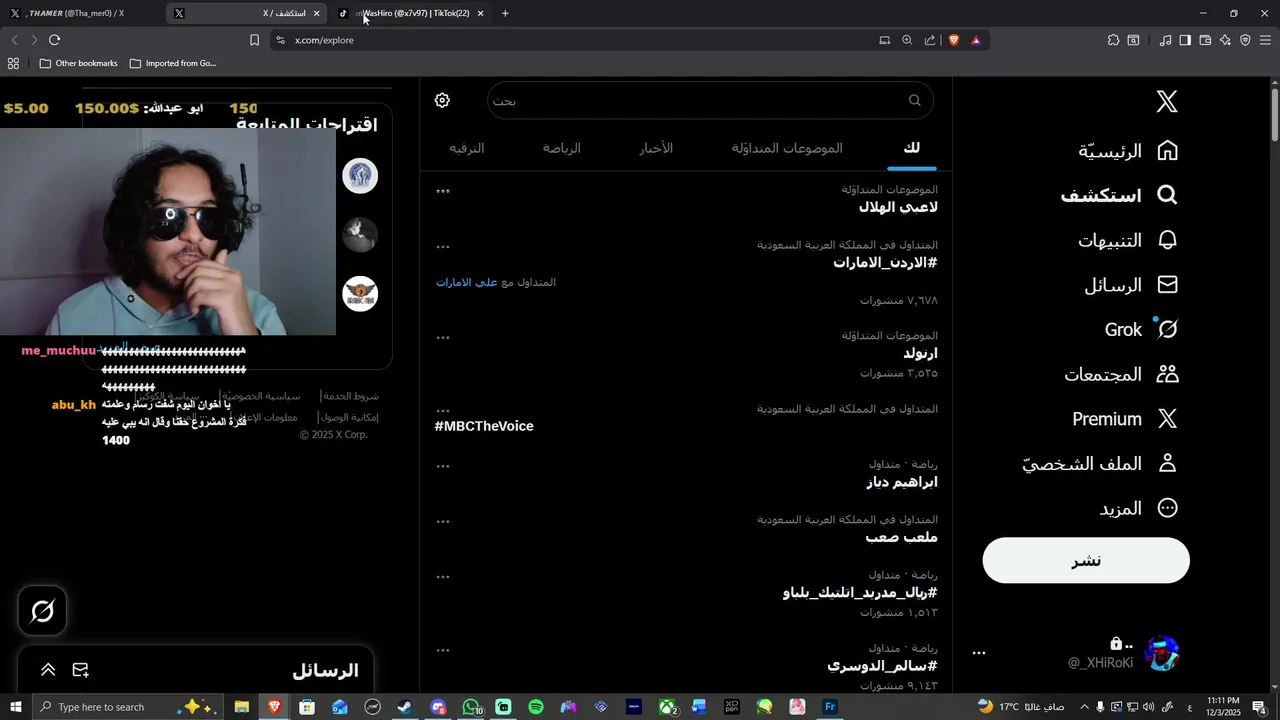The image size is (1280, 720).
Task: Expand the الرسائل messages drawer
Action: tap(48, 670)
